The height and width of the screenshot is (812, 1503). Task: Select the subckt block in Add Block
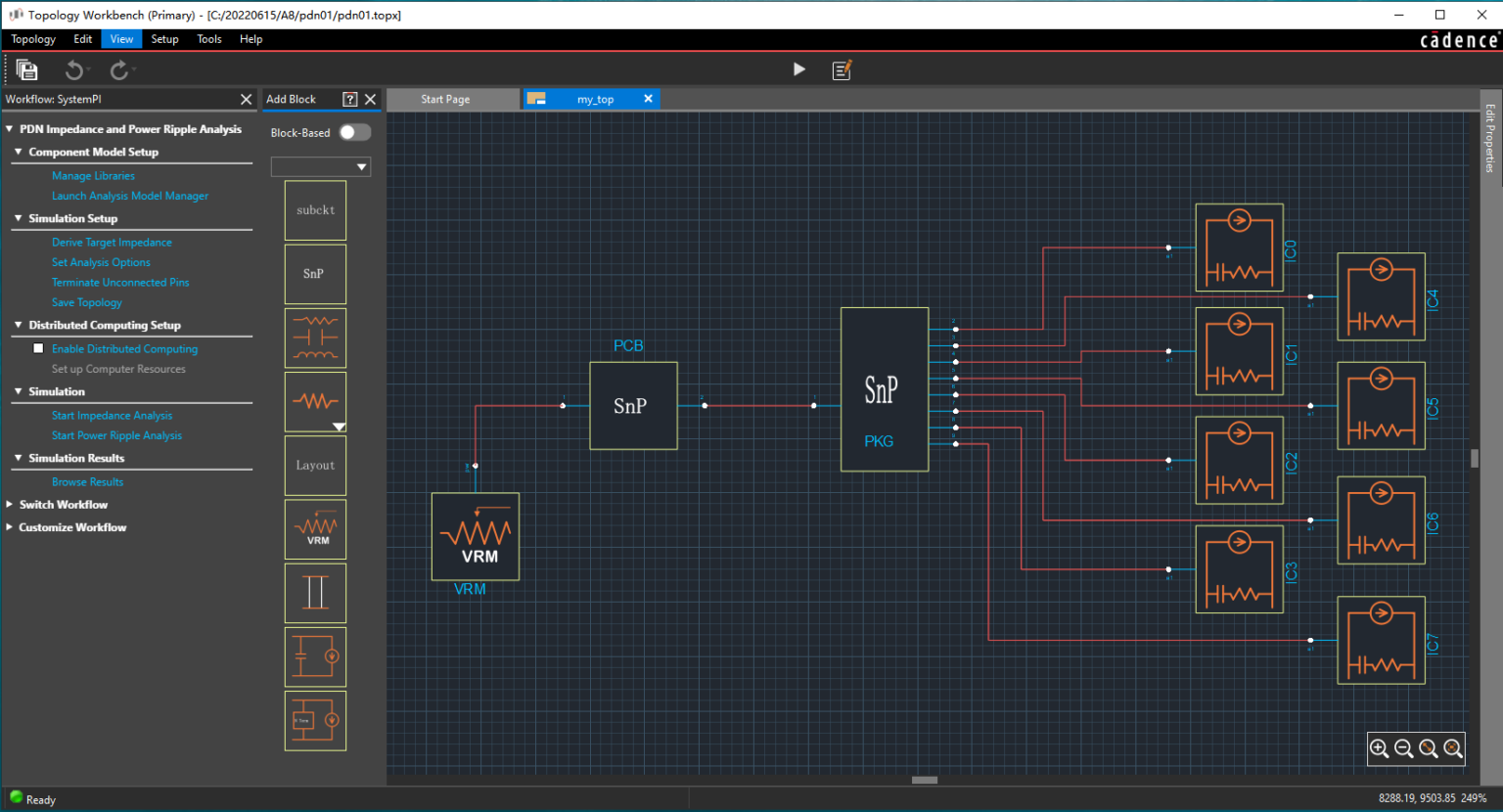point(315,210)
